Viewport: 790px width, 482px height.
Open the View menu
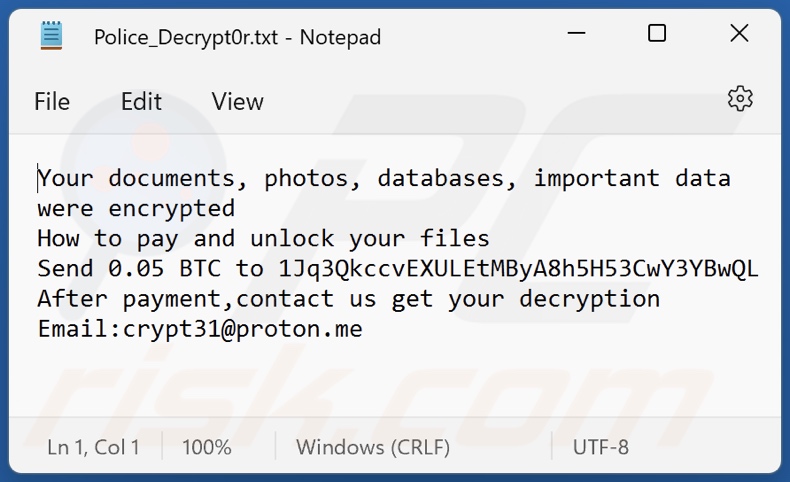pos(237,102)
